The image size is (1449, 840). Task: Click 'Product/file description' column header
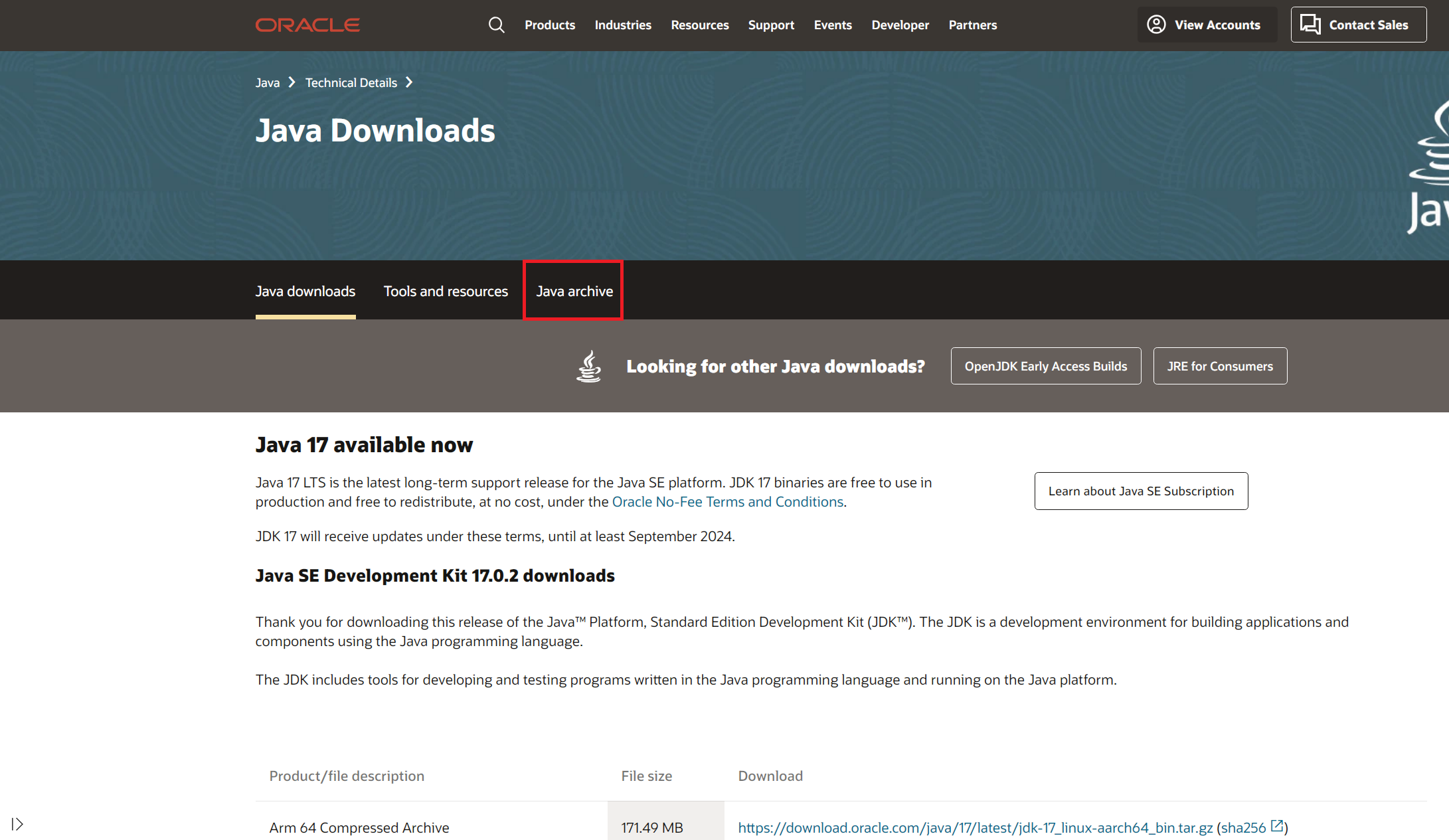tap(347, 776)
